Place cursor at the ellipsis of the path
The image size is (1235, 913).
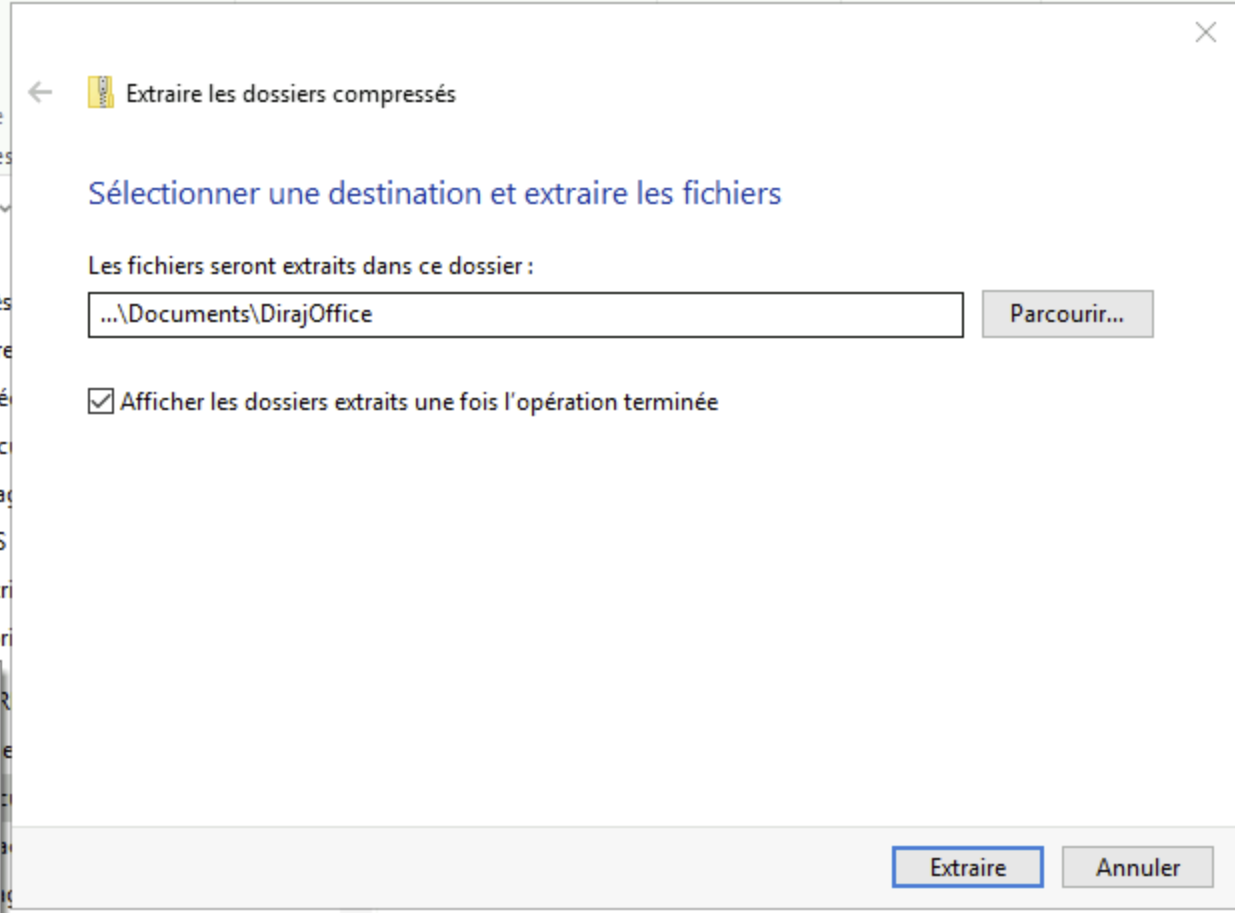[x=108, y=314]
